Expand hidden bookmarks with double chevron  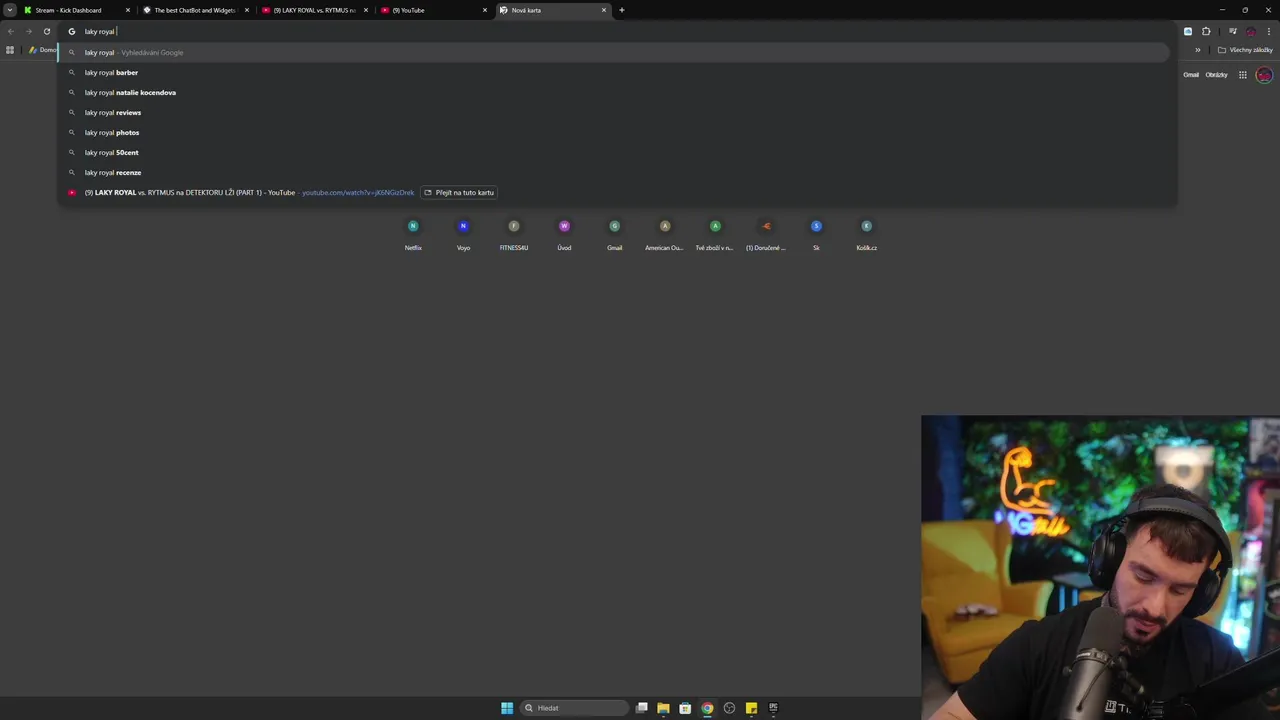pos(1198,50)
